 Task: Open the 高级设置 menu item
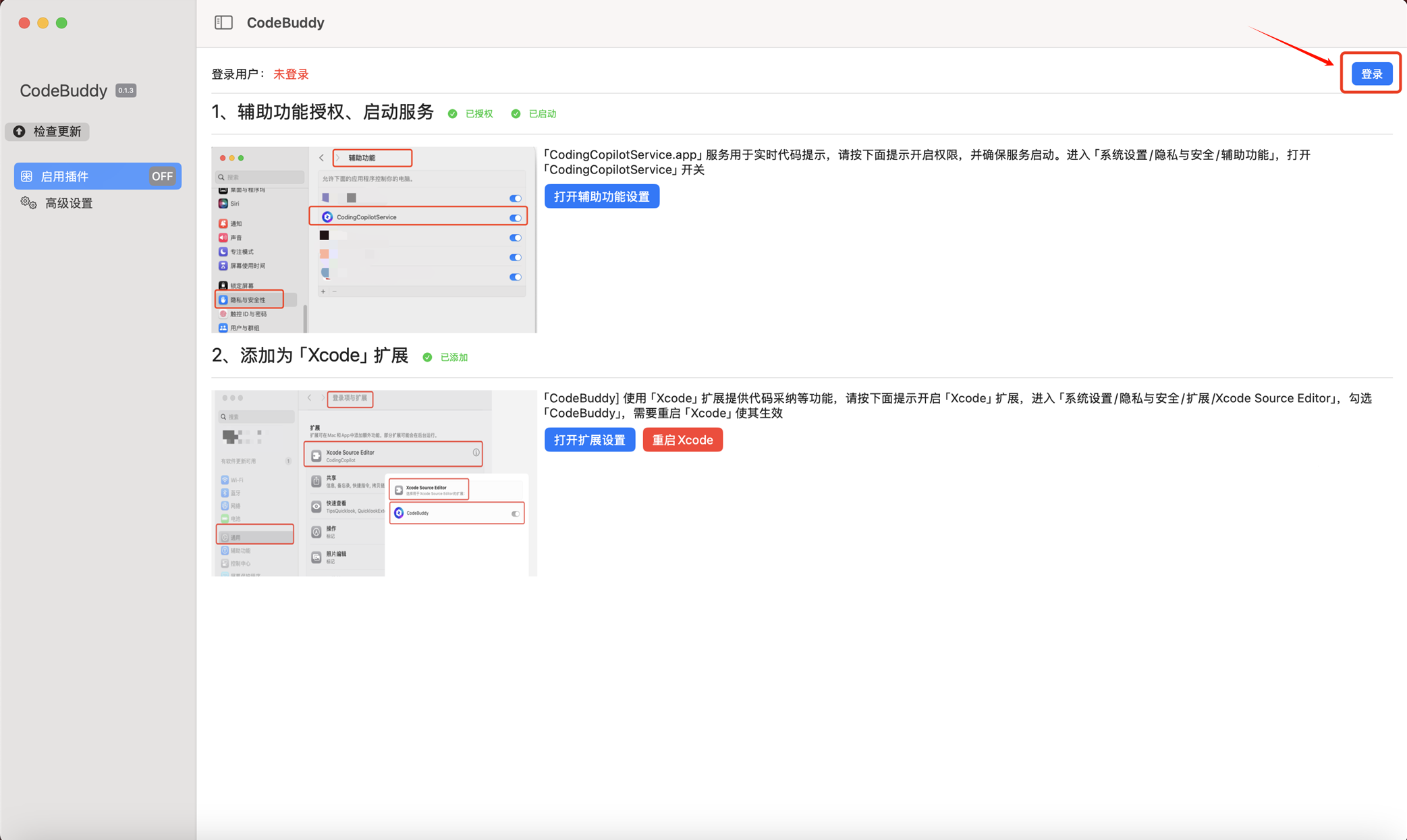(69, 203)
